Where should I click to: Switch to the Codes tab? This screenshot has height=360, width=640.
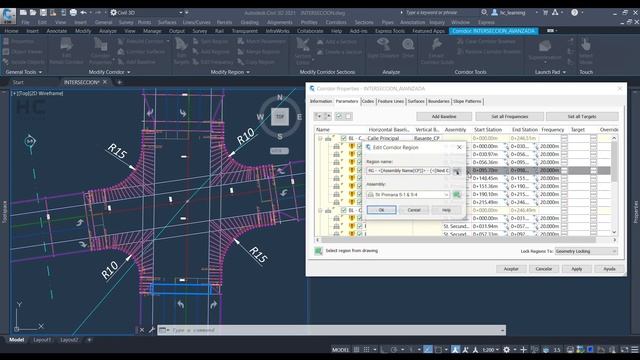pos(368,101)
